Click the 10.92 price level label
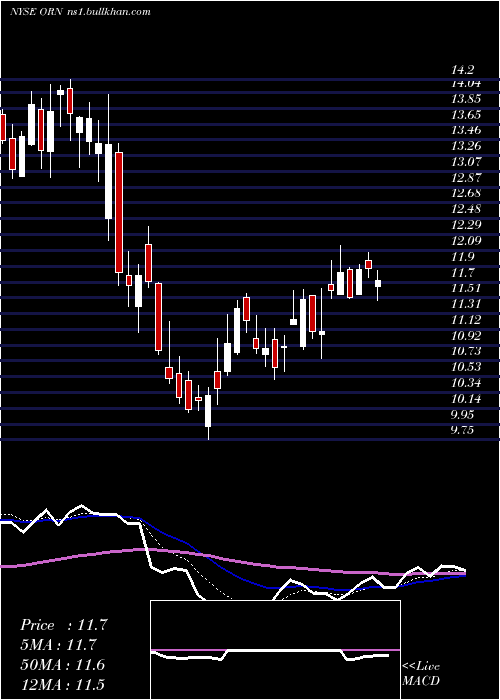 pos(466,335)
